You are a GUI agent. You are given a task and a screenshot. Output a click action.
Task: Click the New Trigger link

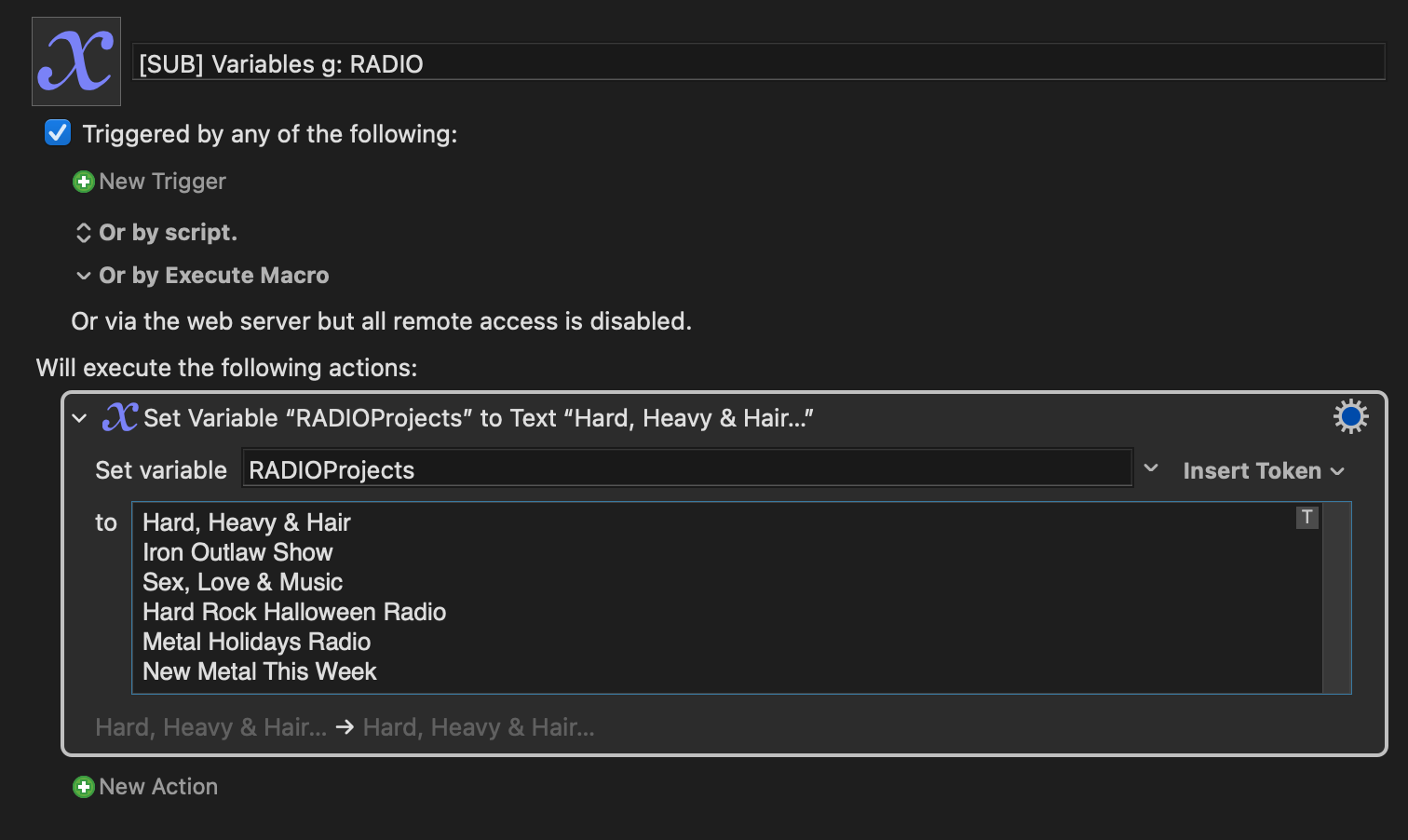point(162,182)
